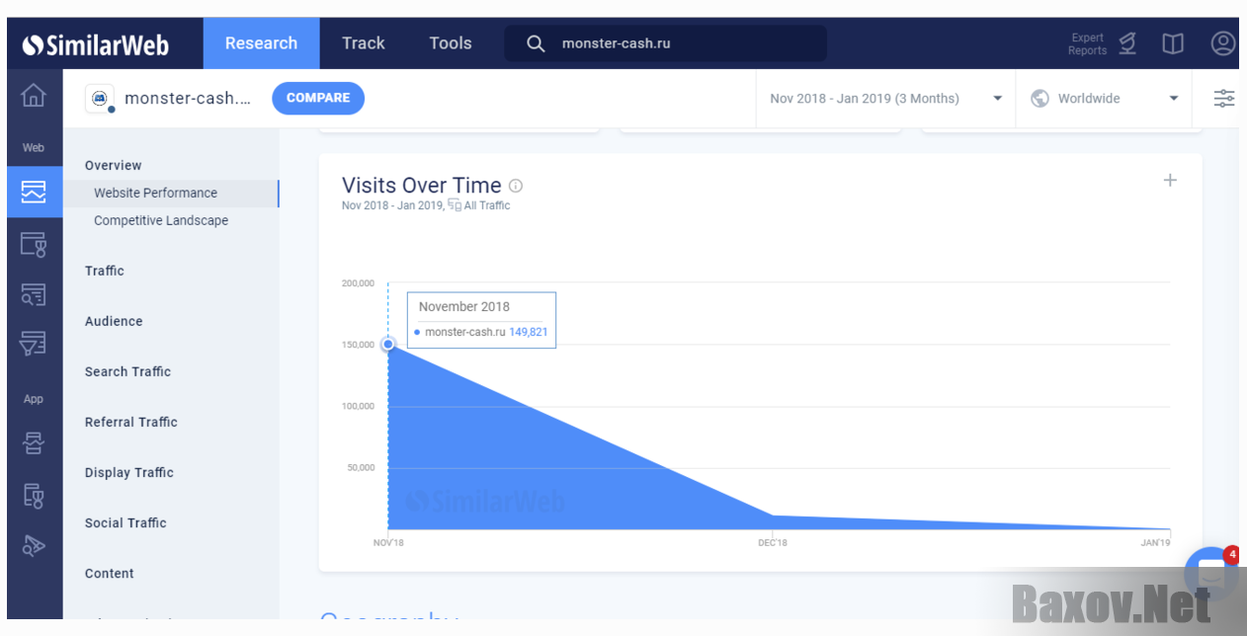Image resolution: width=1247 pixels, height=636 pixels.
Task: Click the 50,000 y-axis label
Action: [361, 468]
